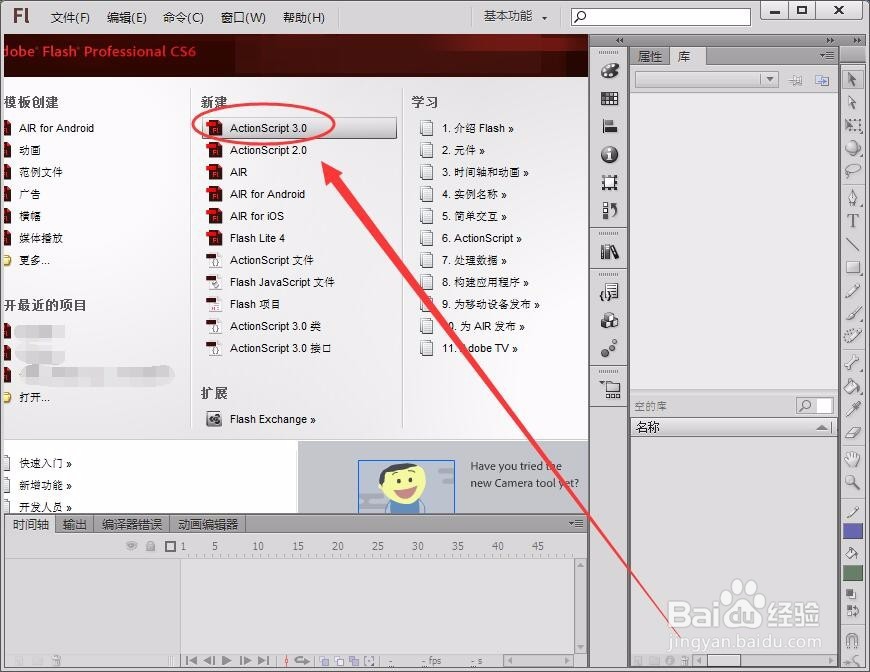Open the books panel icon in dock
The height and width of the screenshot is (672, 870).
coord(610,252)
